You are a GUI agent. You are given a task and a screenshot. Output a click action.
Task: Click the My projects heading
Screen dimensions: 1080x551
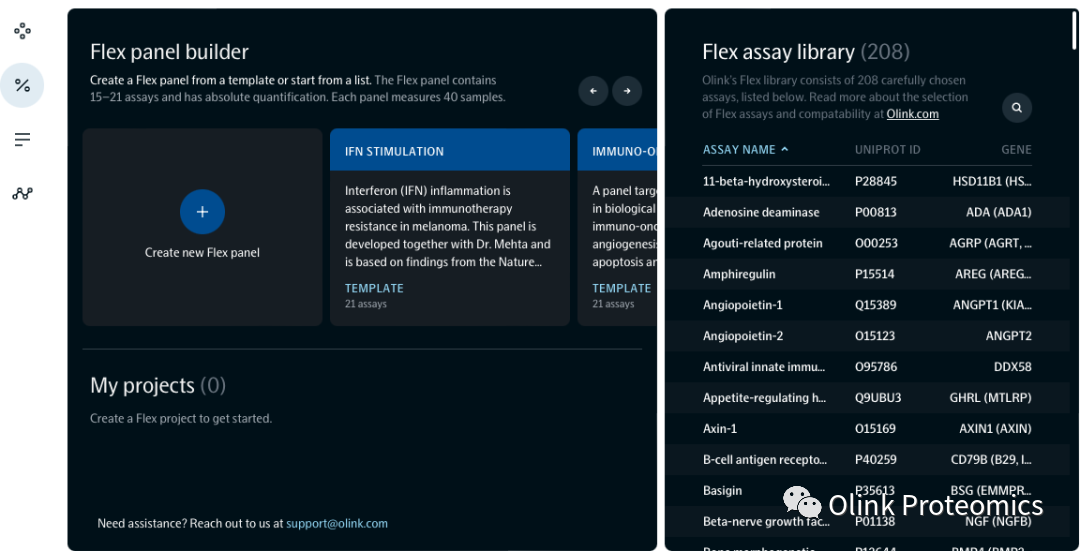(158, 386)
